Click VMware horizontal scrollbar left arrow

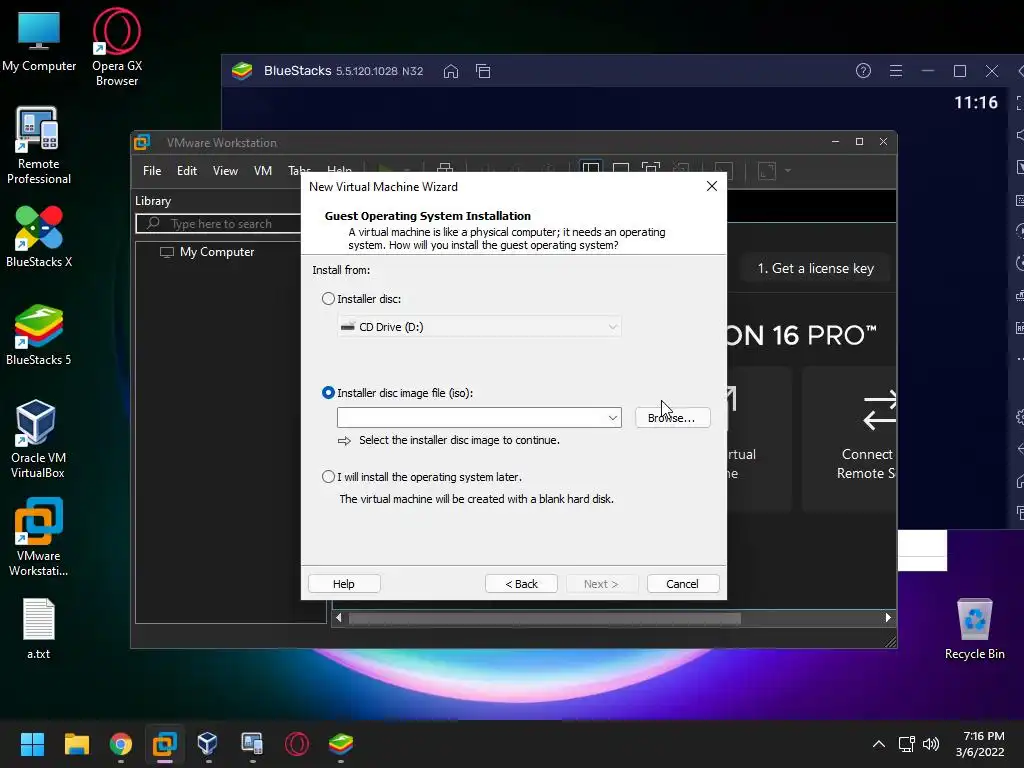338,617
